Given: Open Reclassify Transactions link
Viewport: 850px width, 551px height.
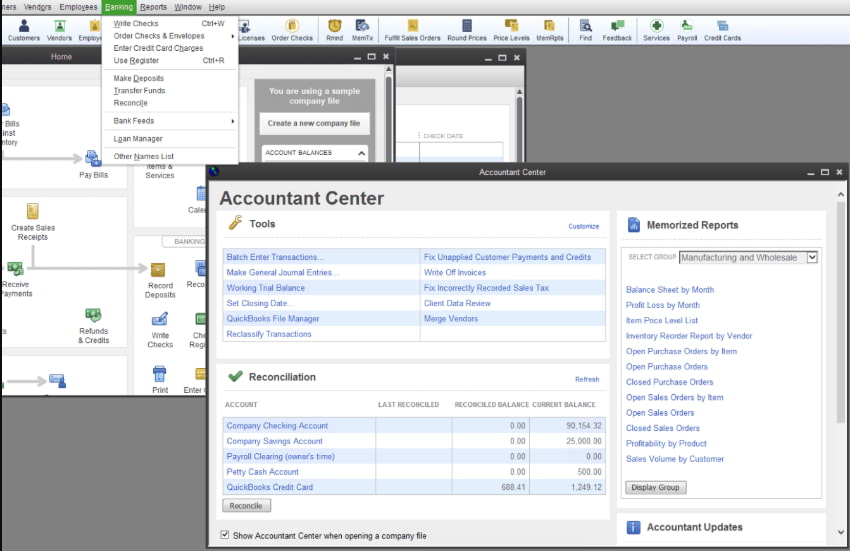Looking at the screenshot, I should click(269, 334).
